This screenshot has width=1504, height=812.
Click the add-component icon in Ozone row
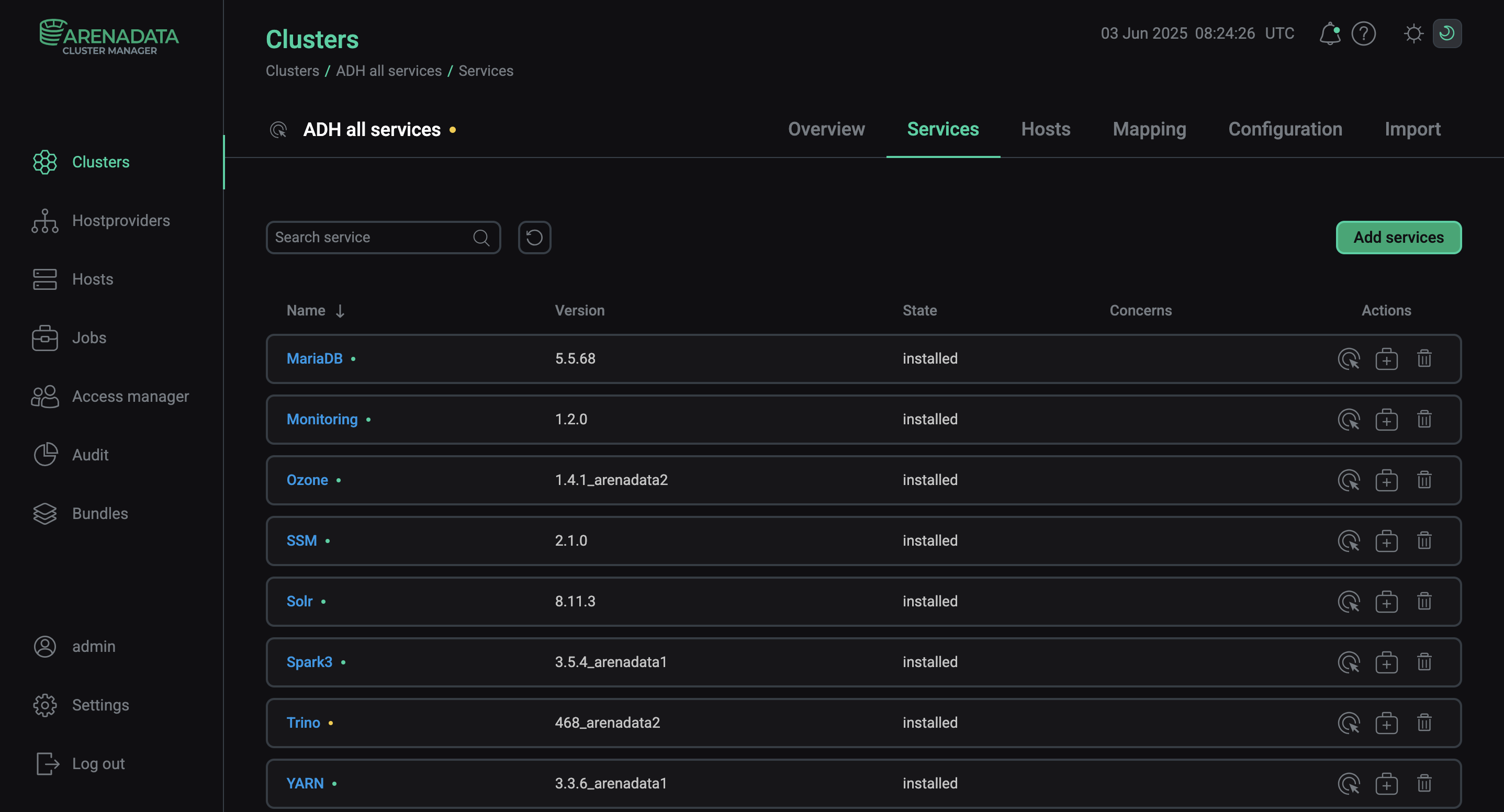(1386, 480)
